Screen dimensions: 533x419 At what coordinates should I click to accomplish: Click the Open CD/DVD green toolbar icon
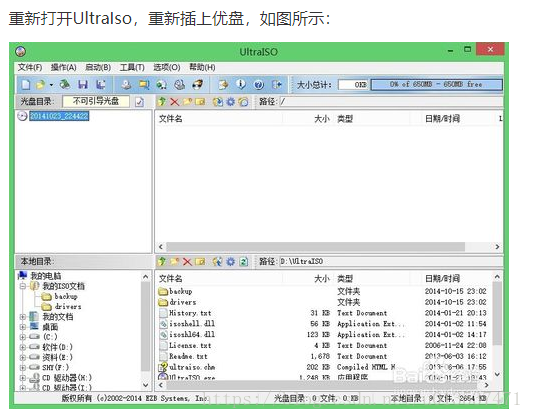(65, 84)
